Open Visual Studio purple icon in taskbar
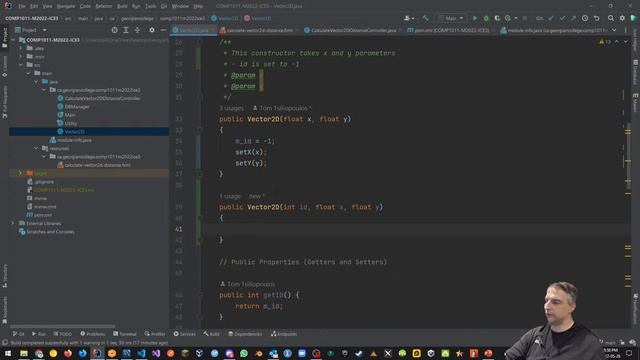The height and width of the screenshot is (360, 640). [156, 353]
